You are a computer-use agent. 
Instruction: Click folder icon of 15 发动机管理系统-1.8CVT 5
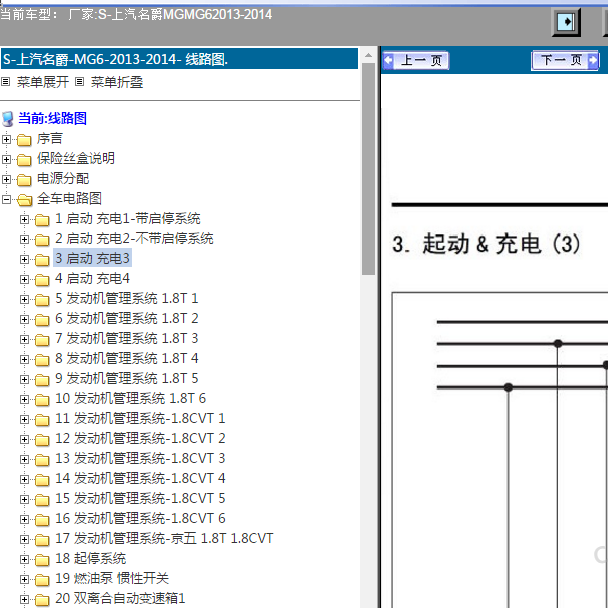[42, 499]
